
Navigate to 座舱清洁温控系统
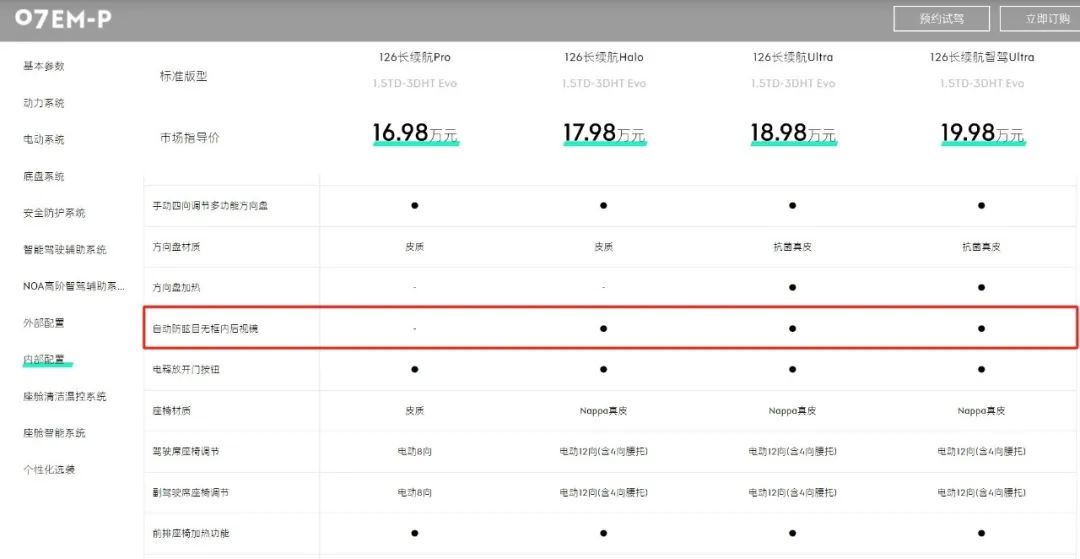point(64,397)
